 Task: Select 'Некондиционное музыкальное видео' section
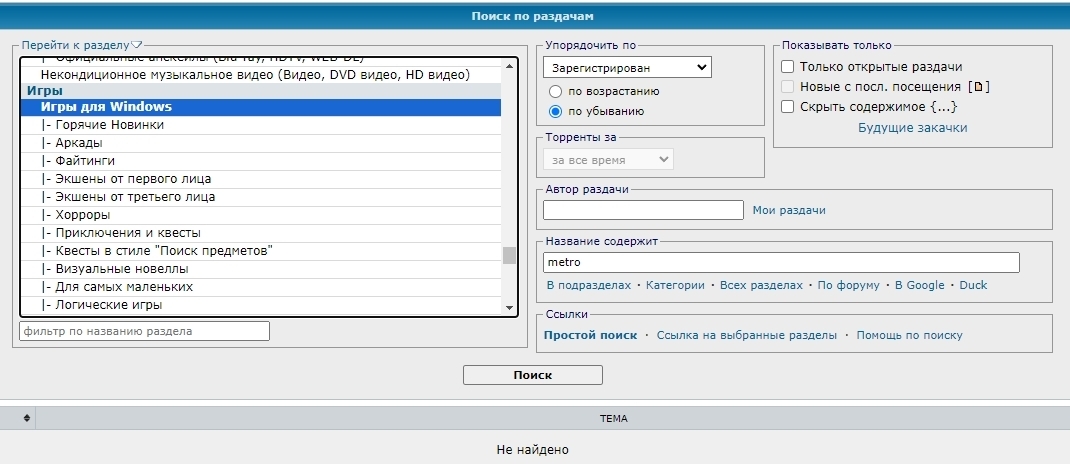click(x=261, y=74)
